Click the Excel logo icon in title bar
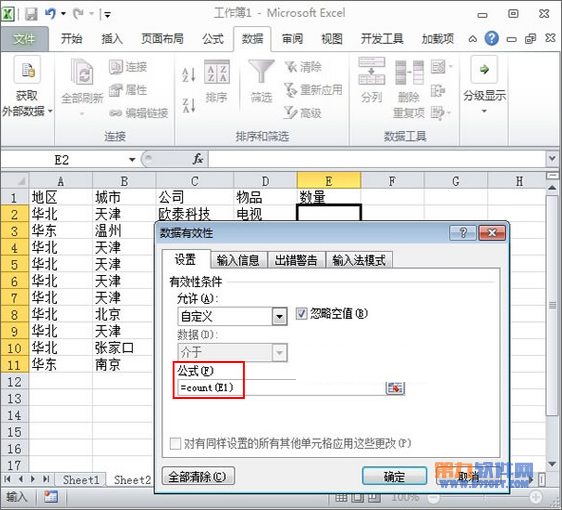The image size is (562, 510). click(x=8, y=14)
